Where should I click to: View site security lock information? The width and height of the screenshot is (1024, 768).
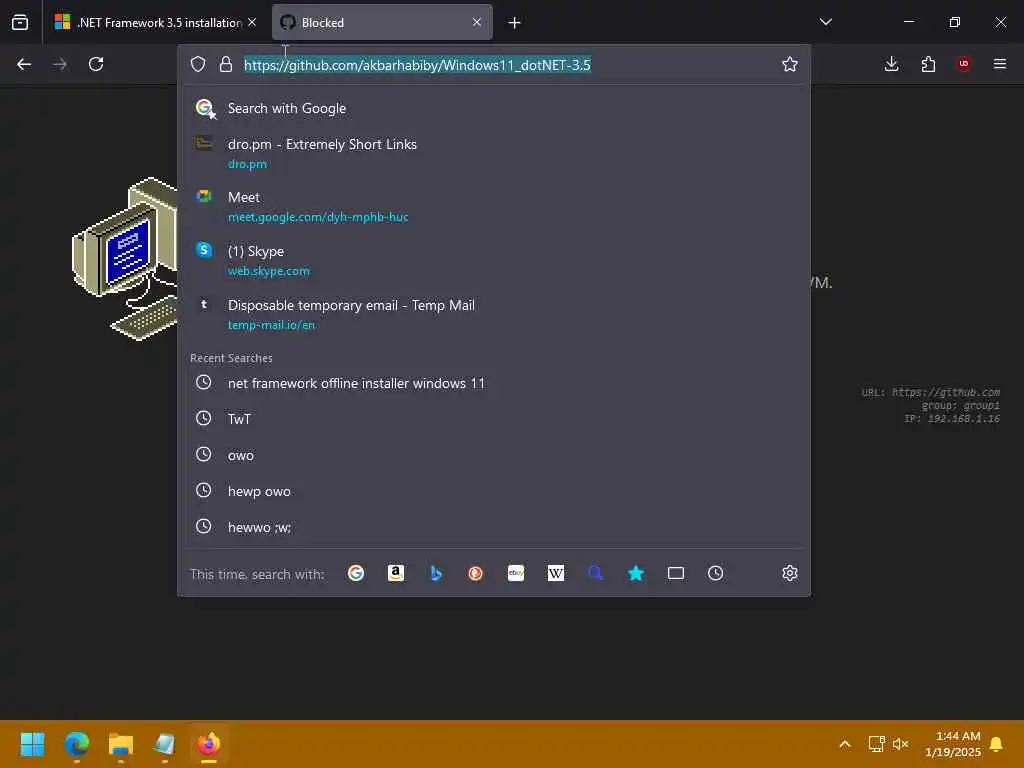226,64
